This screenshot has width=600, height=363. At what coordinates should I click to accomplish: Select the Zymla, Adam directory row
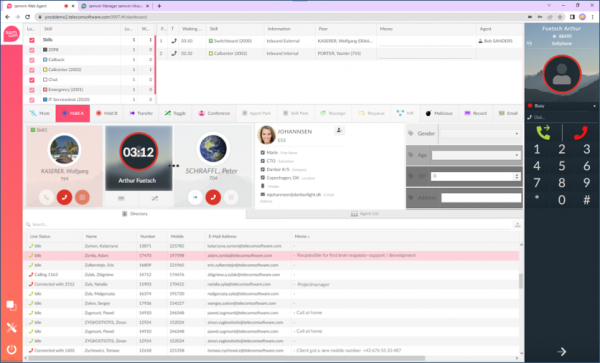[271, 256]
